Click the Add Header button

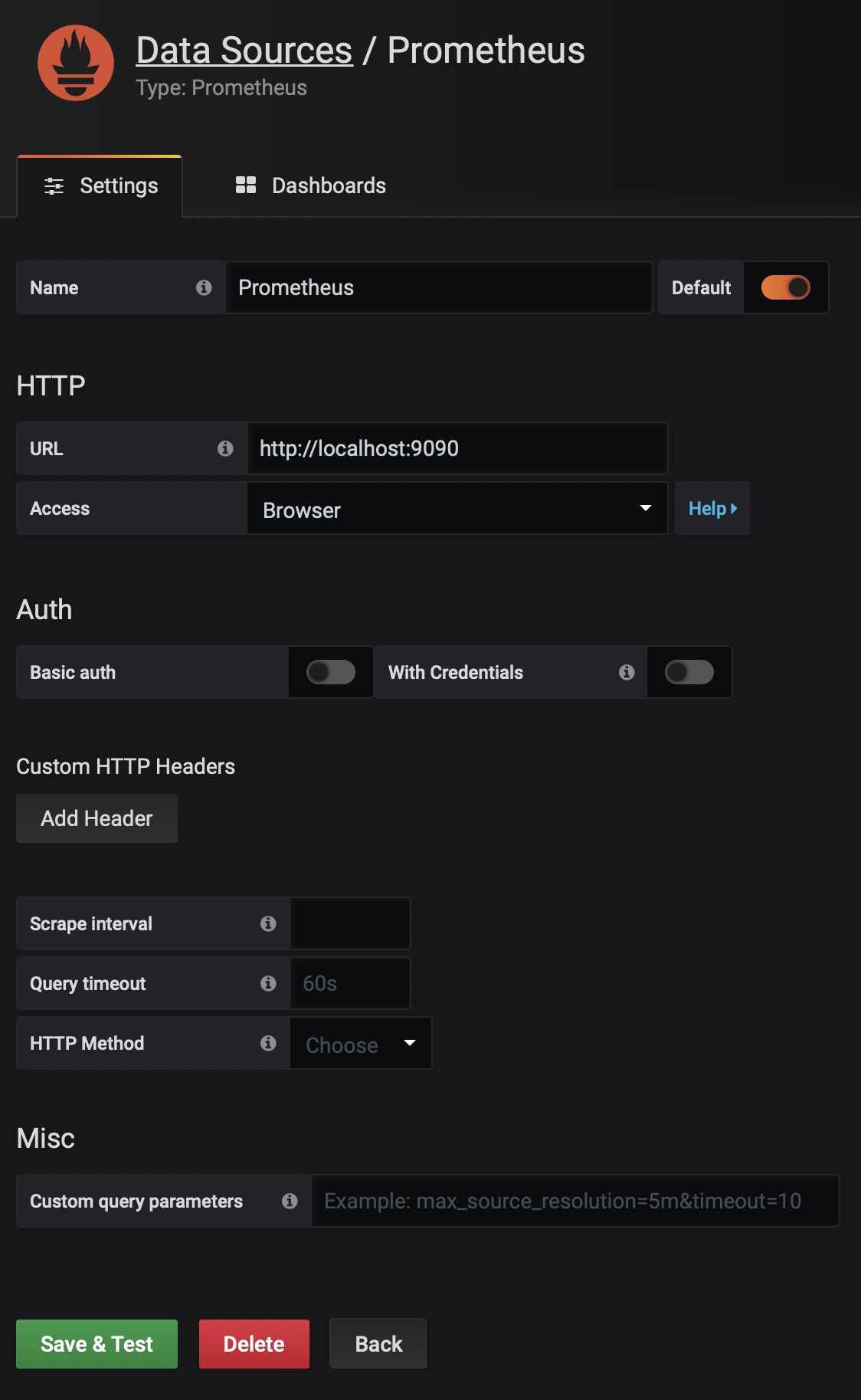tap(97, 818)
